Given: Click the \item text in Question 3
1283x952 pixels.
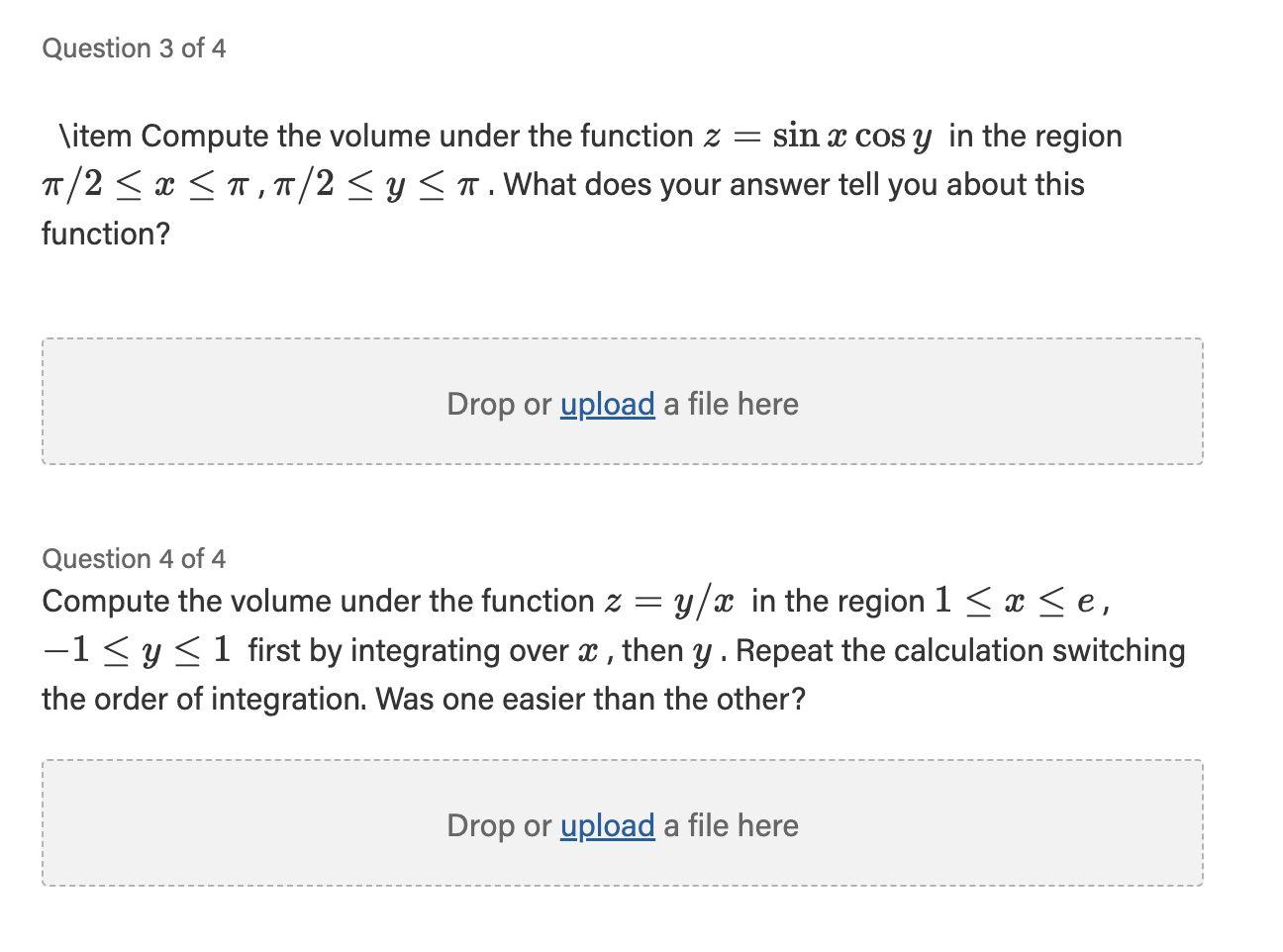Looking at the screenshot, I should click(x=95, y=136).
